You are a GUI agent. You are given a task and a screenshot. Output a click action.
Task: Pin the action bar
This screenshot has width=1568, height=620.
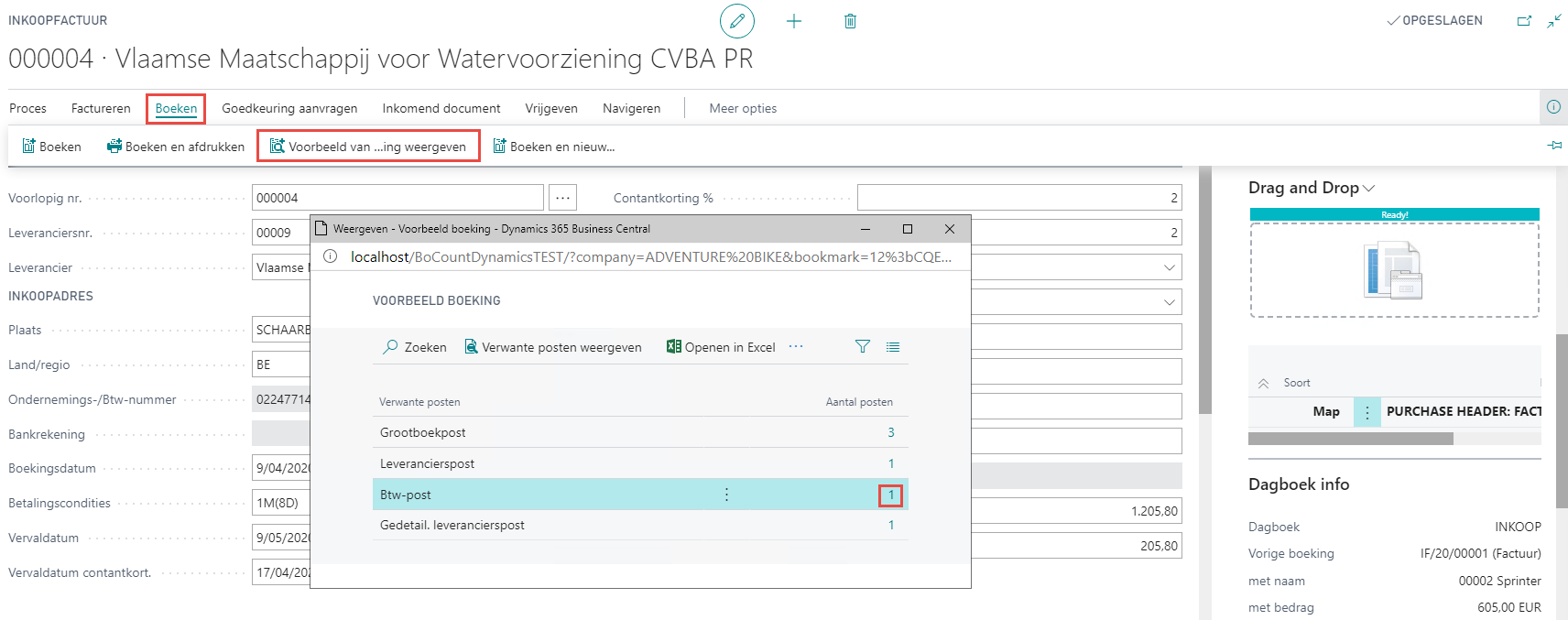coord(1554,146)
